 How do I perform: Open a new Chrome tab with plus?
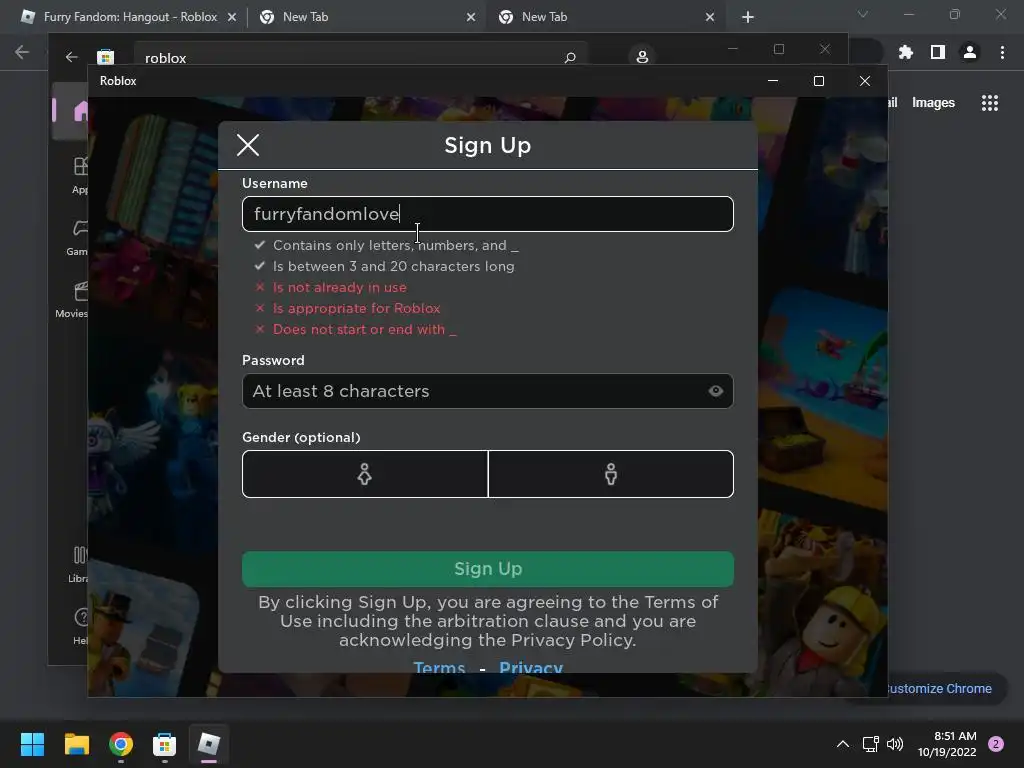pos(748,18)
